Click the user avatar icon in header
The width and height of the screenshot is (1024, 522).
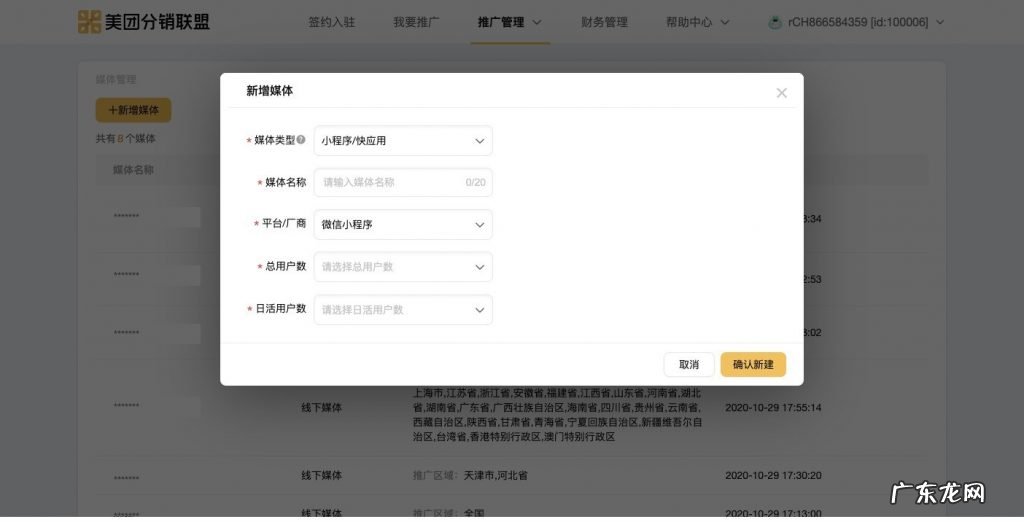click(x=775, y=22)
